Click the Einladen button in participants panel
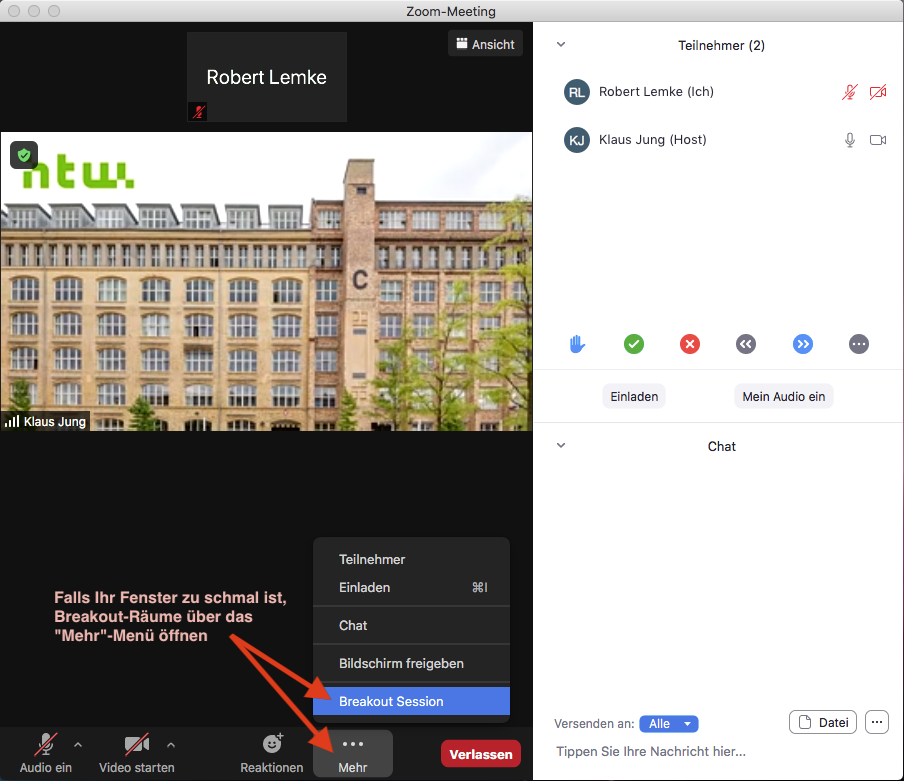 click(634, 396)
